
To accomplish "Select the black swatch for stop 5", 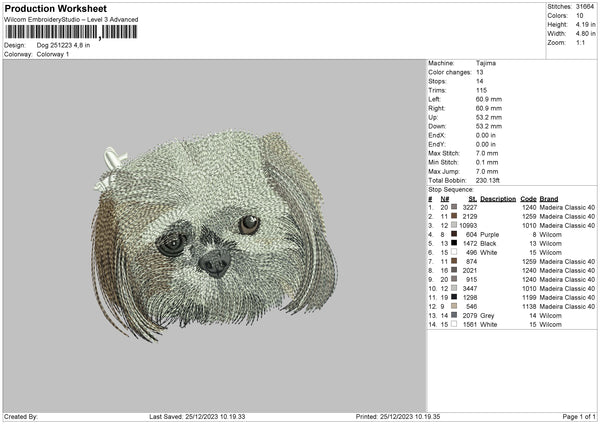I will (x=454, y=243).
